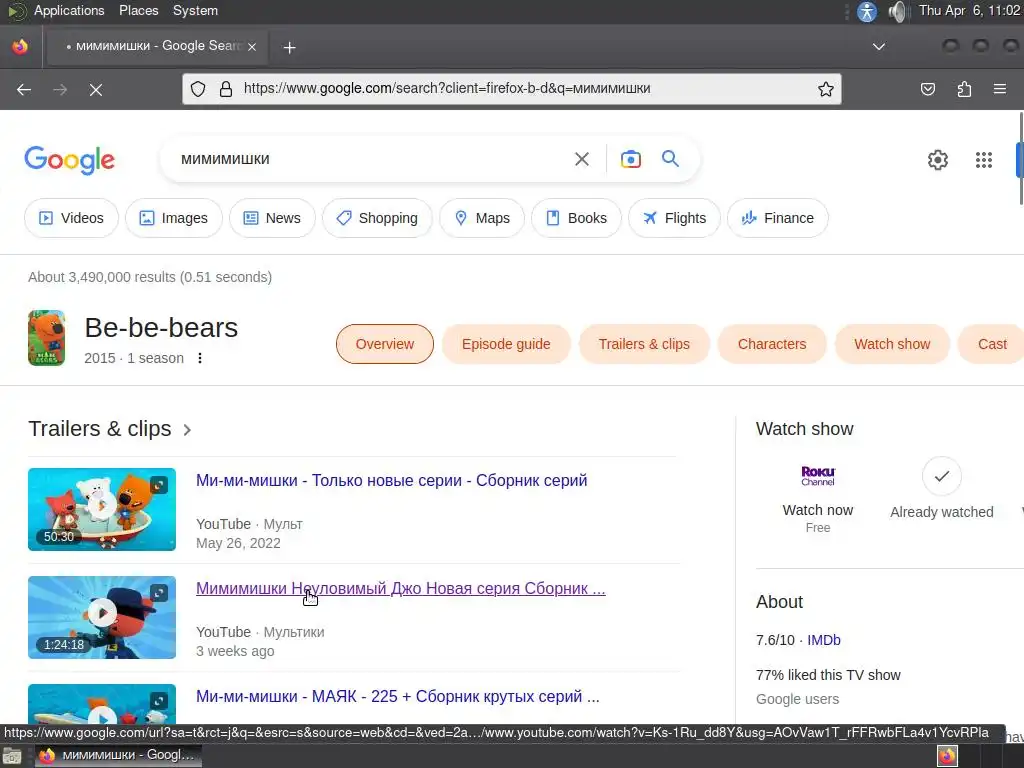Expand video preview on second thumbnail
The height and width of the screenshot is (768, 1024).
click(159, 592)
